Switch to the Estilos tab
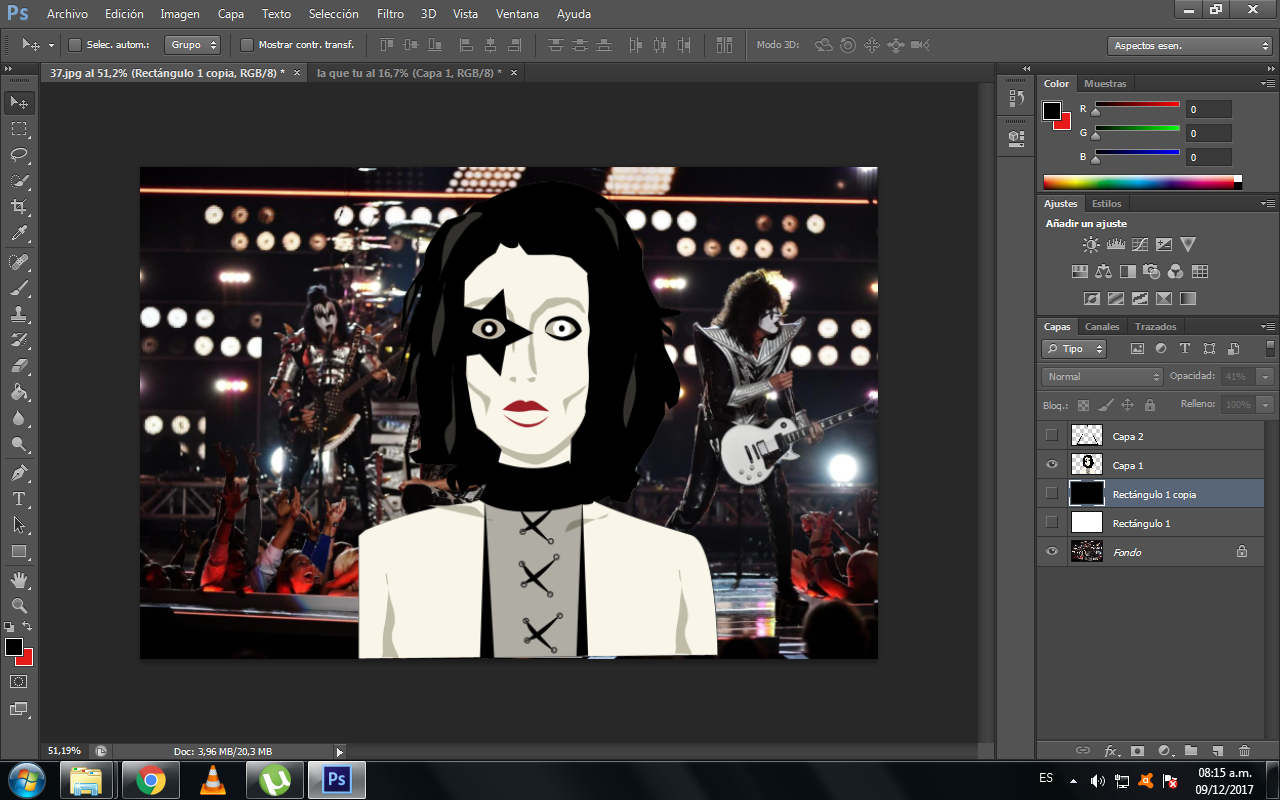The width and height of the screenshot is (1280, 800). 1106,204
